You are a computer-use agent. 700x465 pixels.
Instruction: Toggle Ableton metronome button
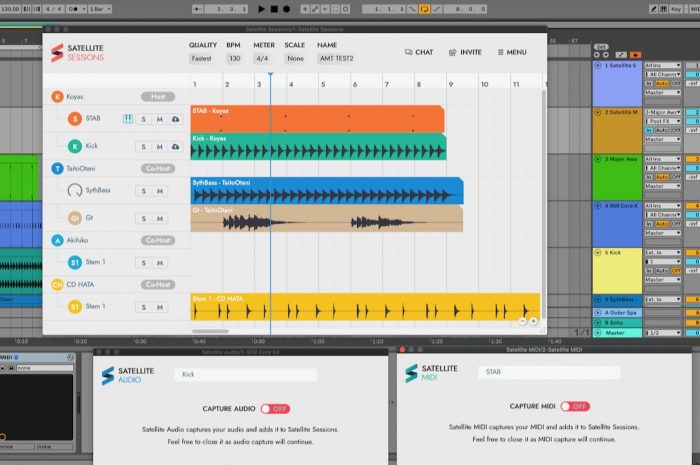(73, 9)
